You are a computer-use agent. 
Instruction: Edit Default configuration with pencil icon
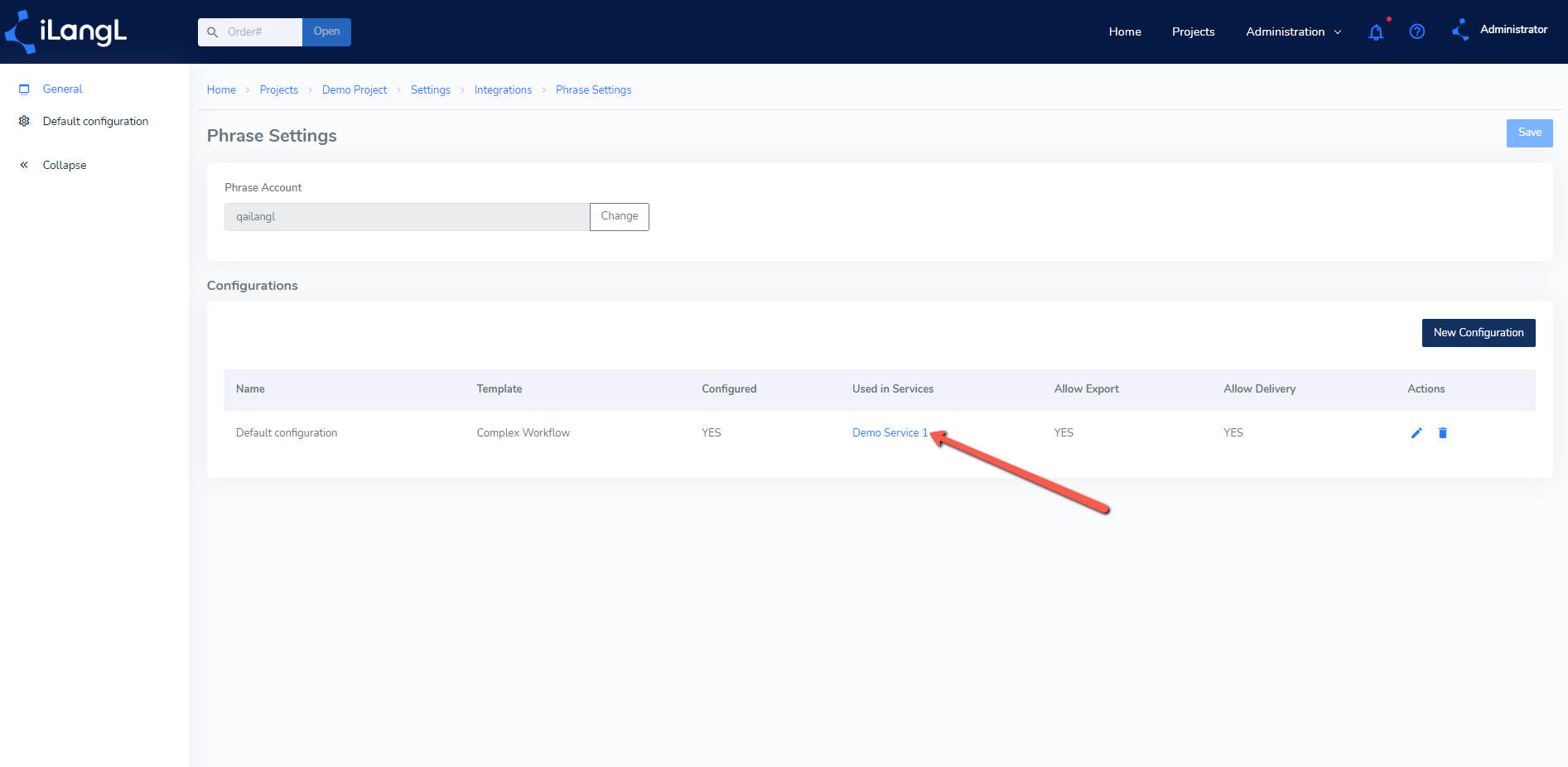click(1416, 433)
